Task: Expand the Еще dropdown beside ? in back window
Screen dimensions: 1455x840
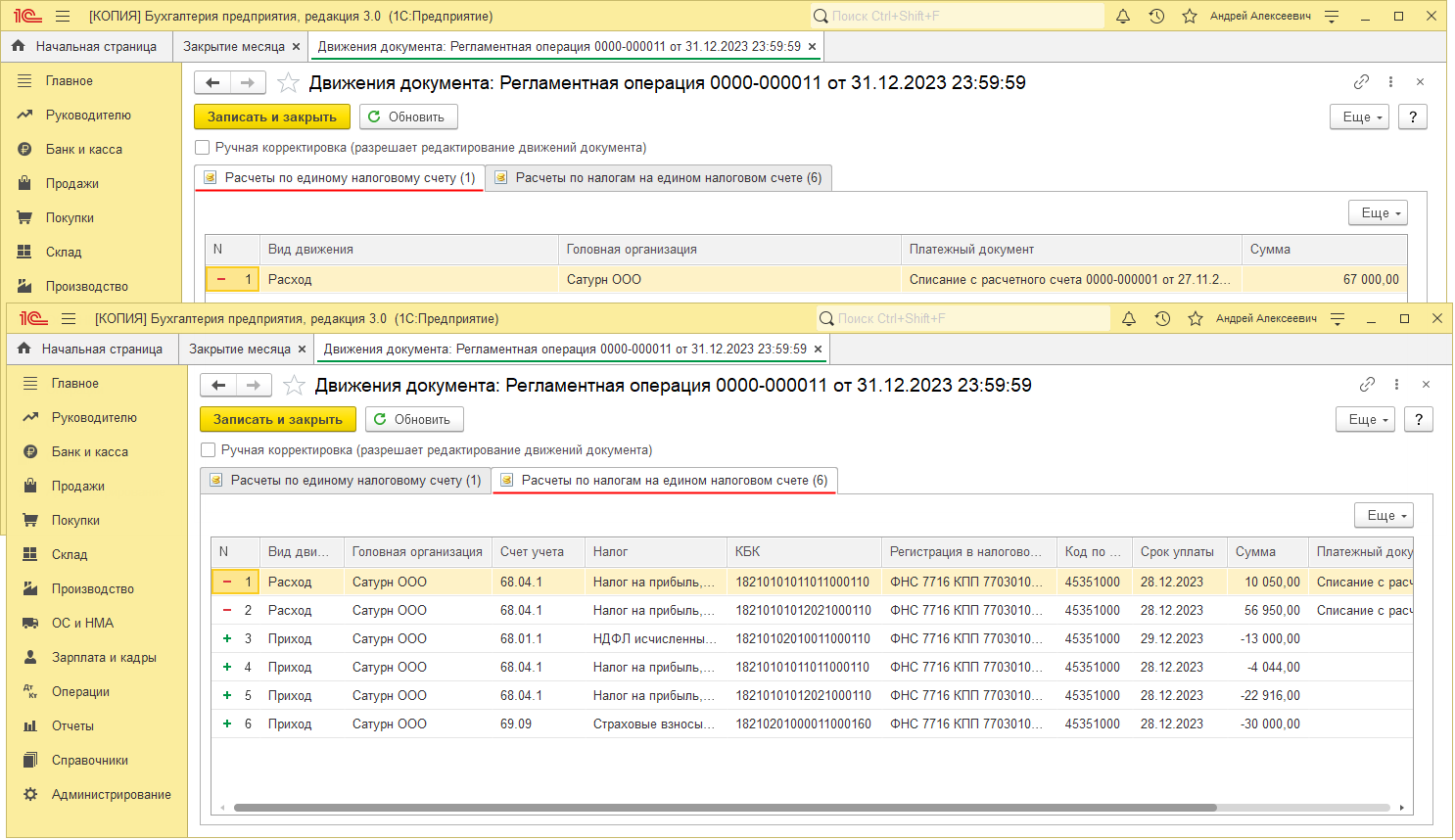Action: pyautogui.click(x=1359, y=117)
